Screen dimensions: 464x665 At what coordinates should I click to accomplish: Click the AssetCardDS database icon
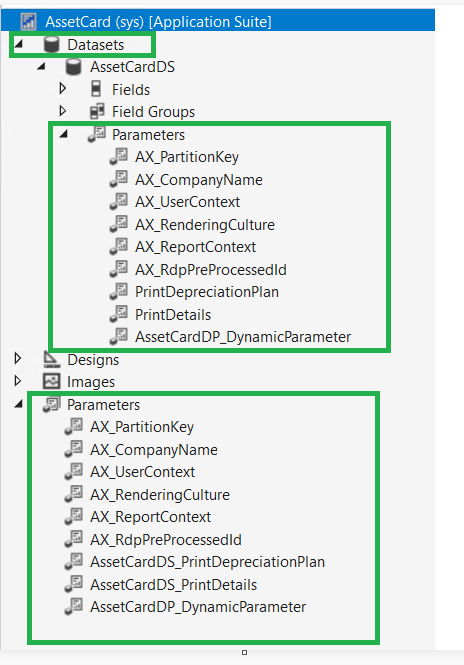pyautogui.click(x=73, y=67)
